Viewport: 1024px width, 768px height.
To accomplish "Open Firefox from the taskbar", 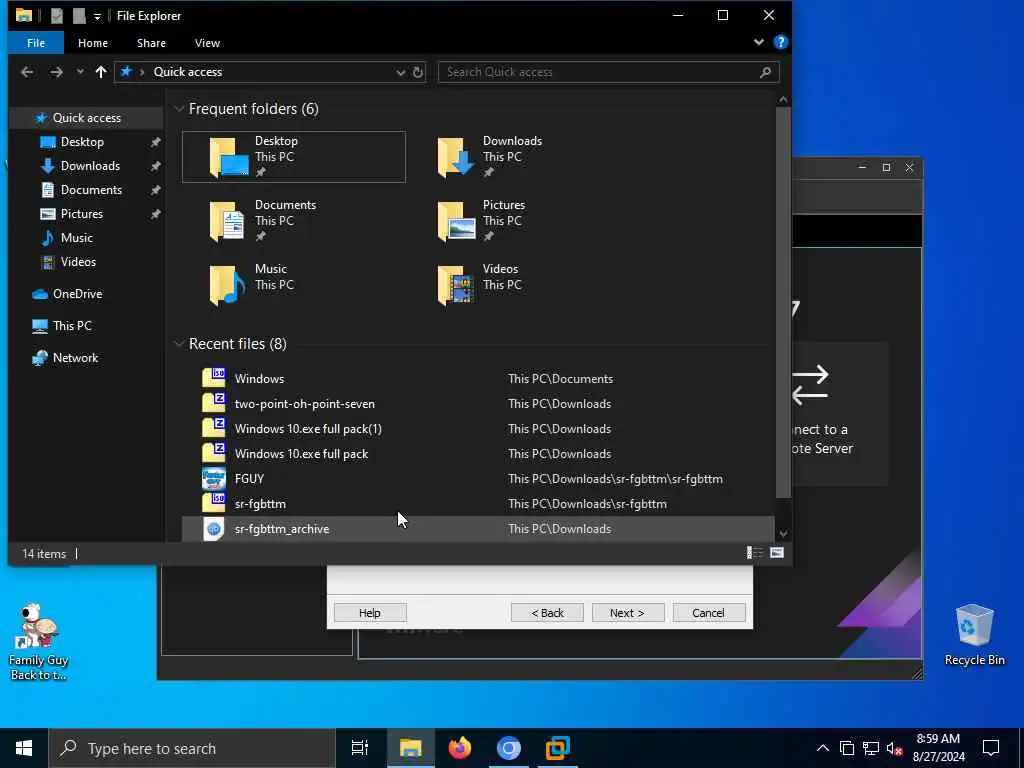I will coord(460,748).
